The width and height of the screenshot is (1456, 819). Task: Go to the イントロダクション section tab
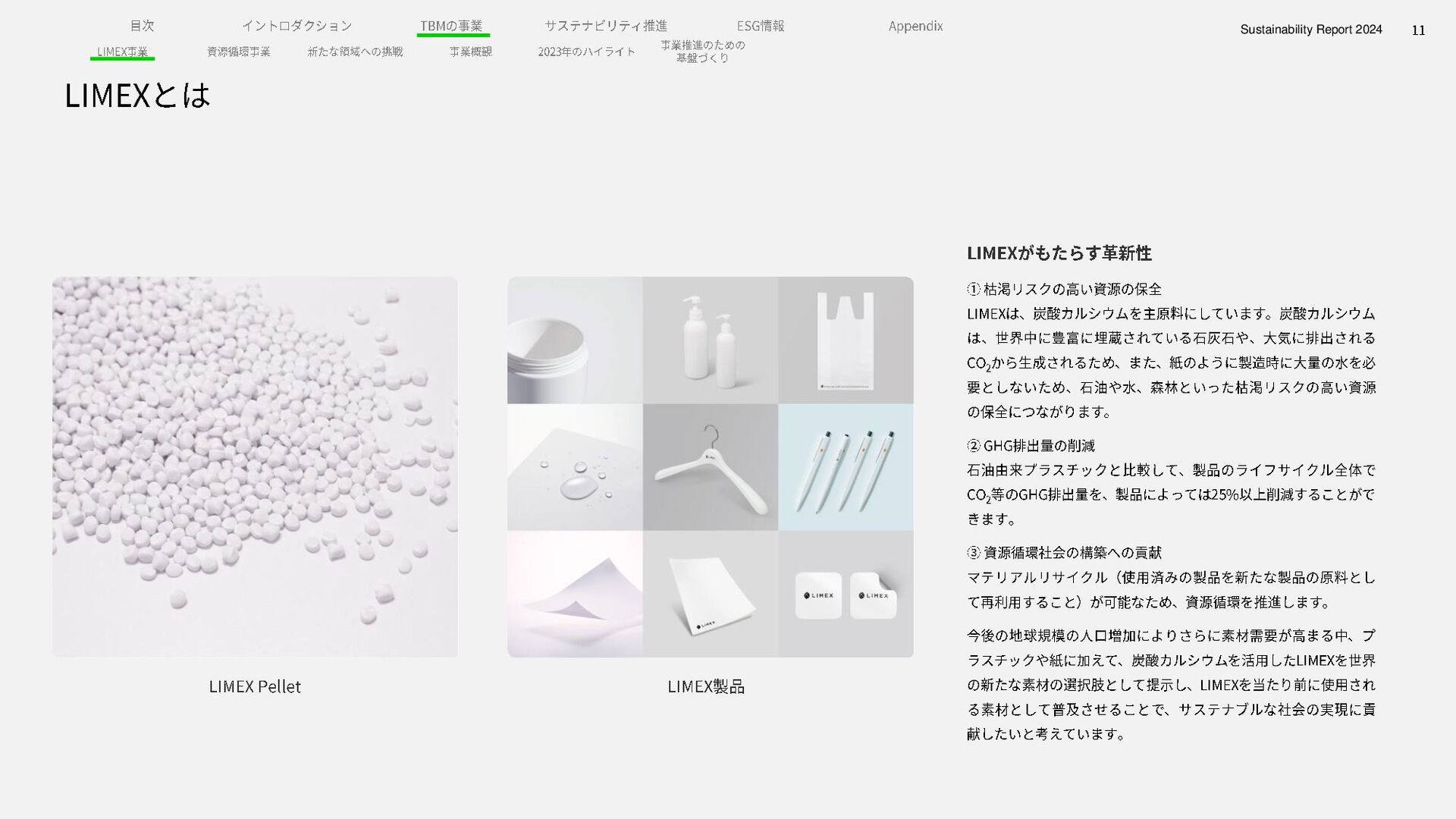point(297,26)
